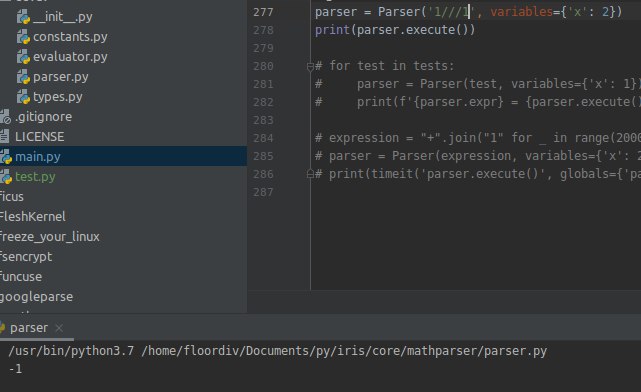This screenshot has width=641, height=392.
Task: Select the fsencrypt folder
Action: 26,257
